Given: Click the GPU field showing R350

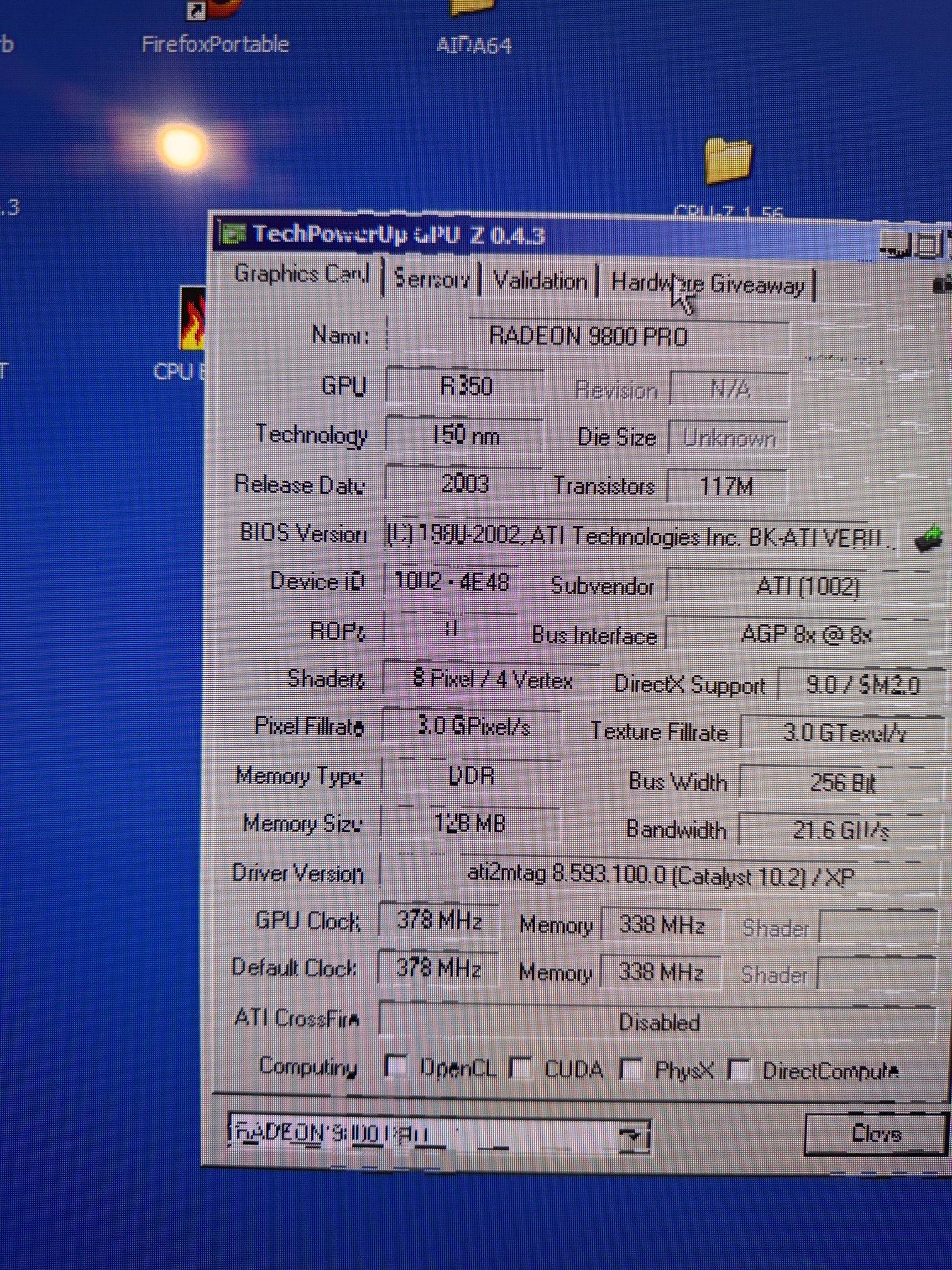Looking at the screenshot, I should tap(465, 386).
